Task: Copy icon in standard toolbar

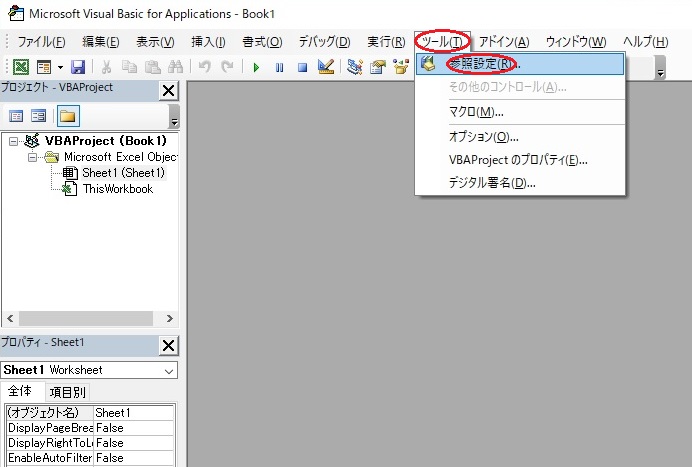Action: point(129,67)
